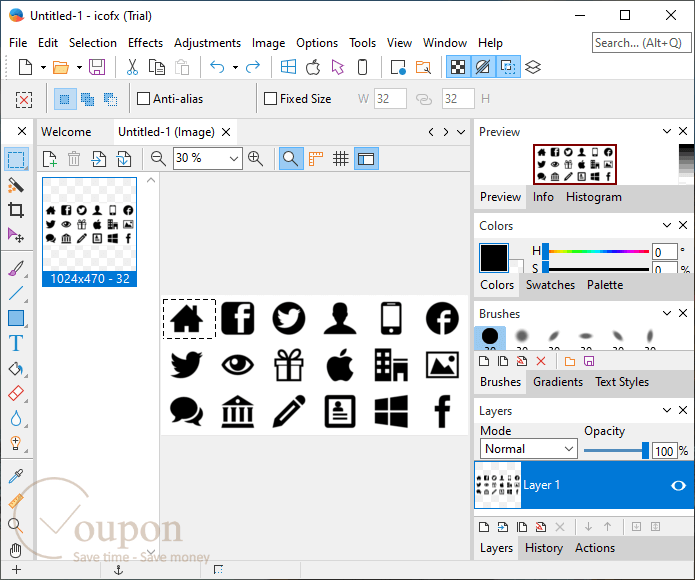695x580 pixels.
Task: Create Macintosh icon using apple button
Action: coord(313,67)
